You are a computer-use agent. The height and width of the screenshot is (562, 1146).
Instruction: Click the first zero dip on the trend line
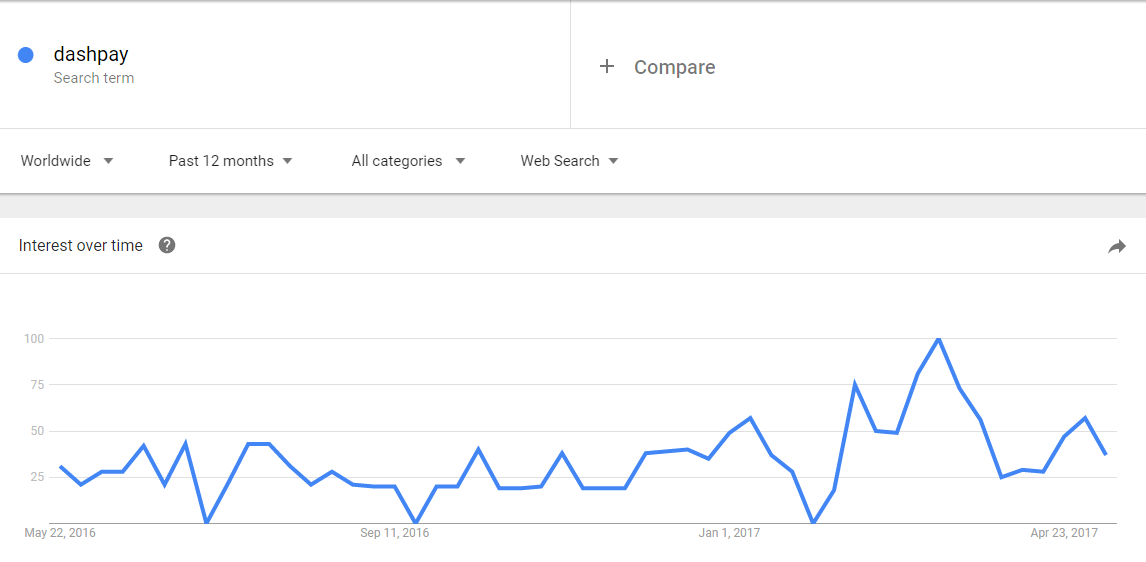click(x=207, y=522)
